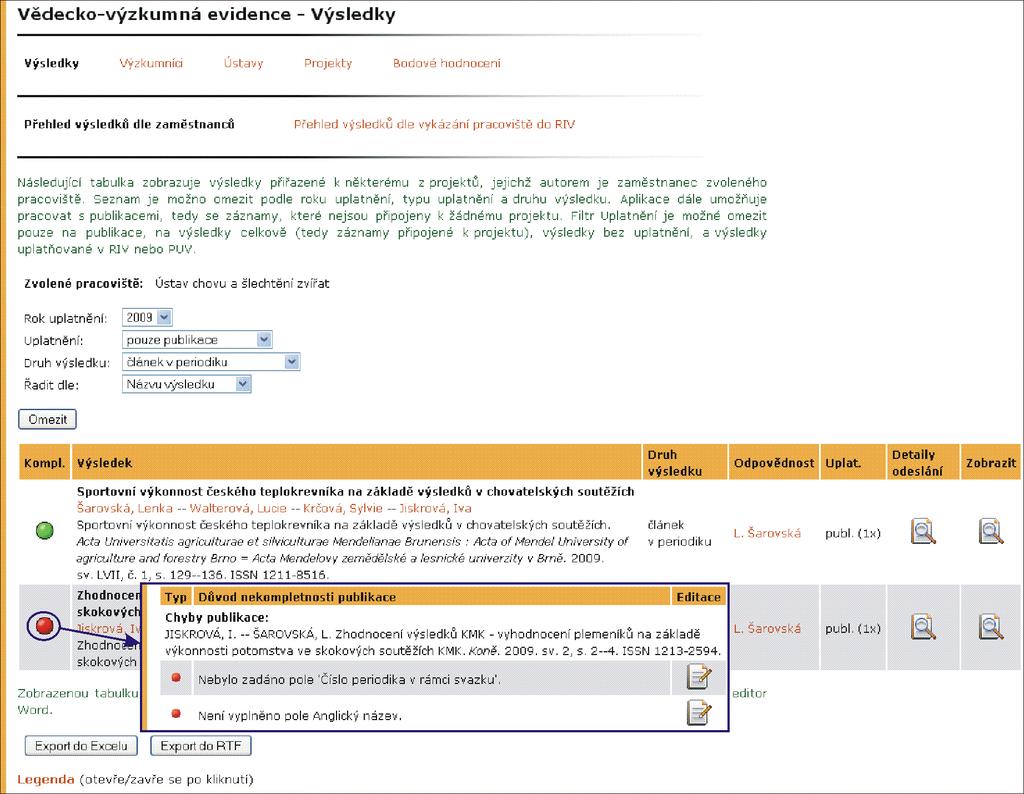Open 'Přehled výsledků dle vykázání pracoviště do RIV'
Image resolution: width=1024 pixels, height=794 pixels.
click(434, 124)
